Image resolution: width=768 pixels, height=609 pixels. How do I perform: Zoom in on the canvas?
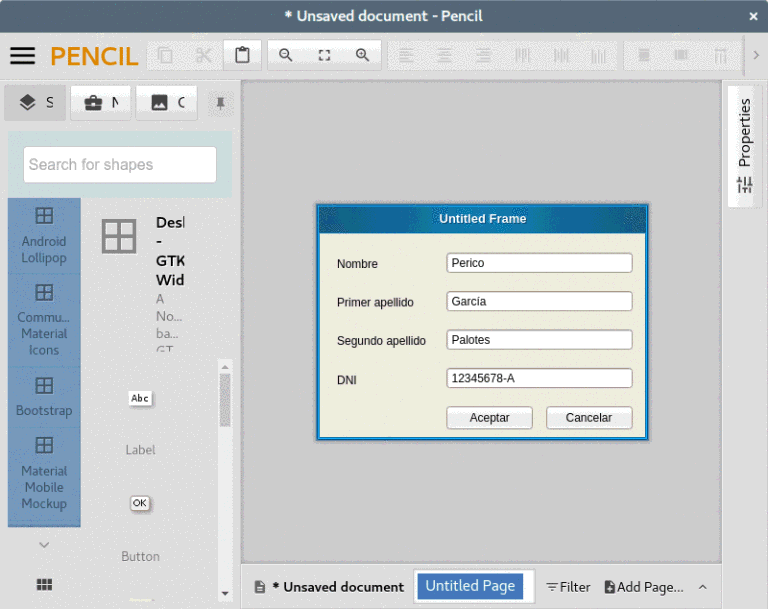(362, 56)
